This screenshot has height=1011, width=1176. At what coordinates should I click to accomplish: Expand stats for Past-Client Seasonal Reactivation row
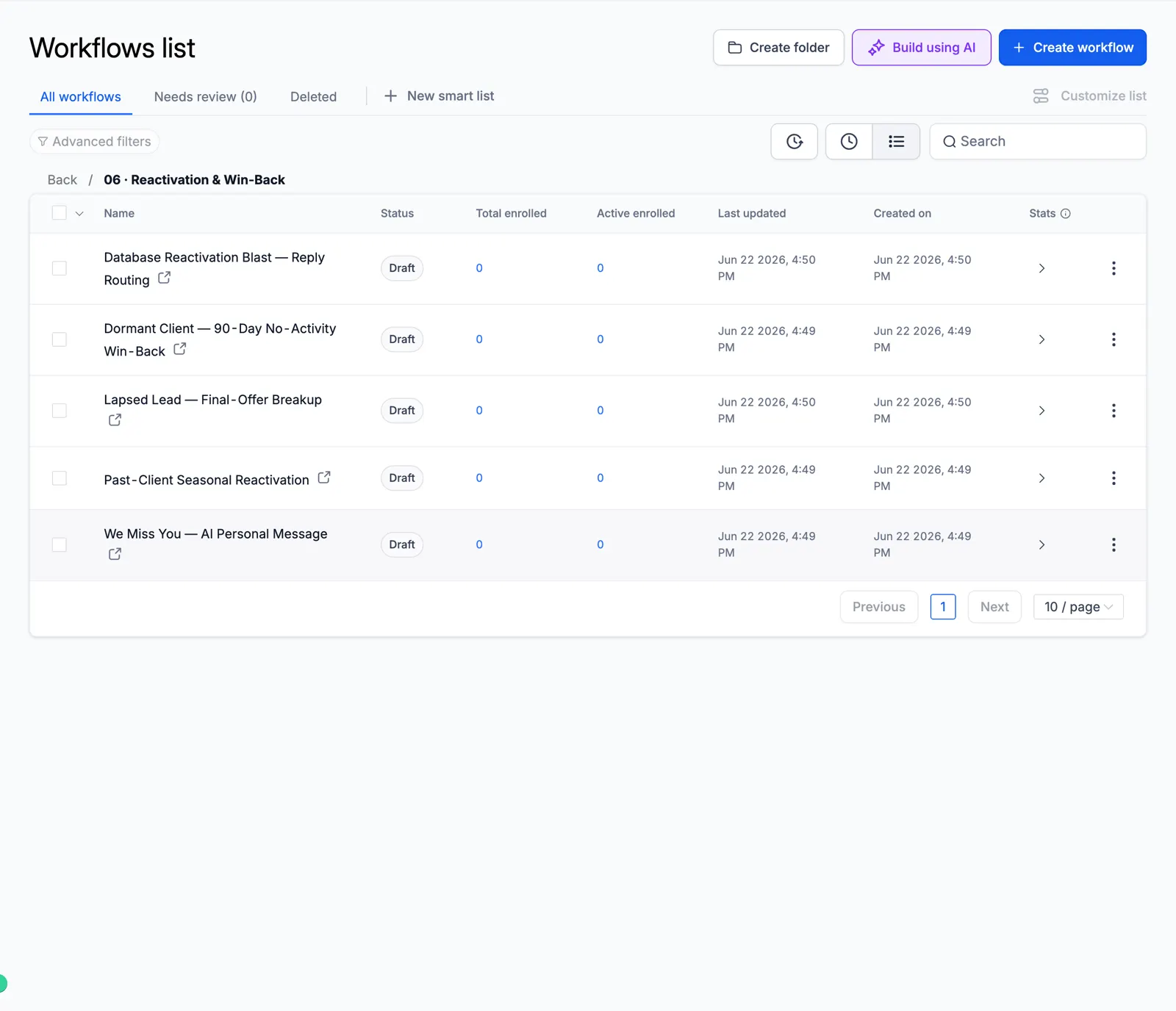1041,478
